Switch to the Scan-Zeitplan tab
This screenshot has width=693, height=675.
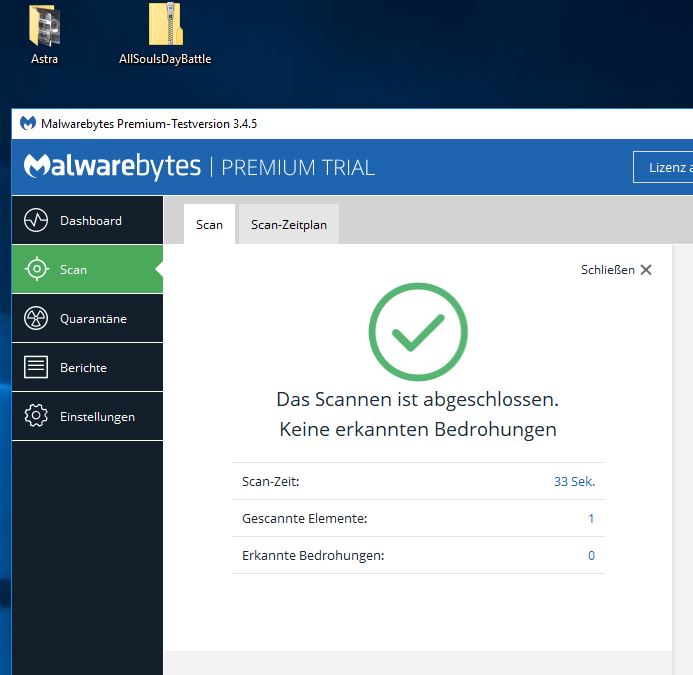[289, 224]
